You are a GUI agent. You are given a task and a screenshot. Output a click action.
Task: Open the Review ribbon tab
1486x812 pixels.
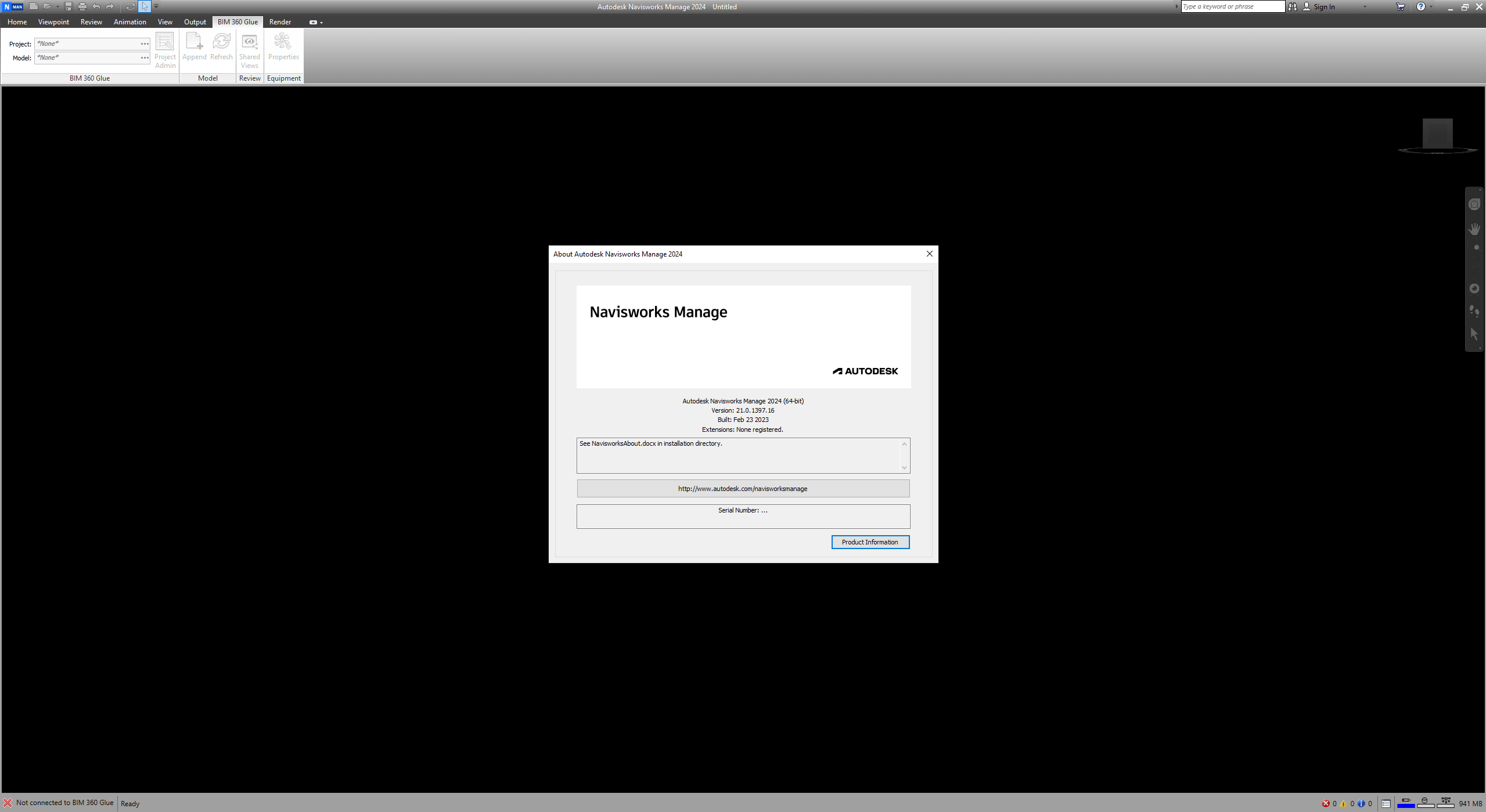91,21
